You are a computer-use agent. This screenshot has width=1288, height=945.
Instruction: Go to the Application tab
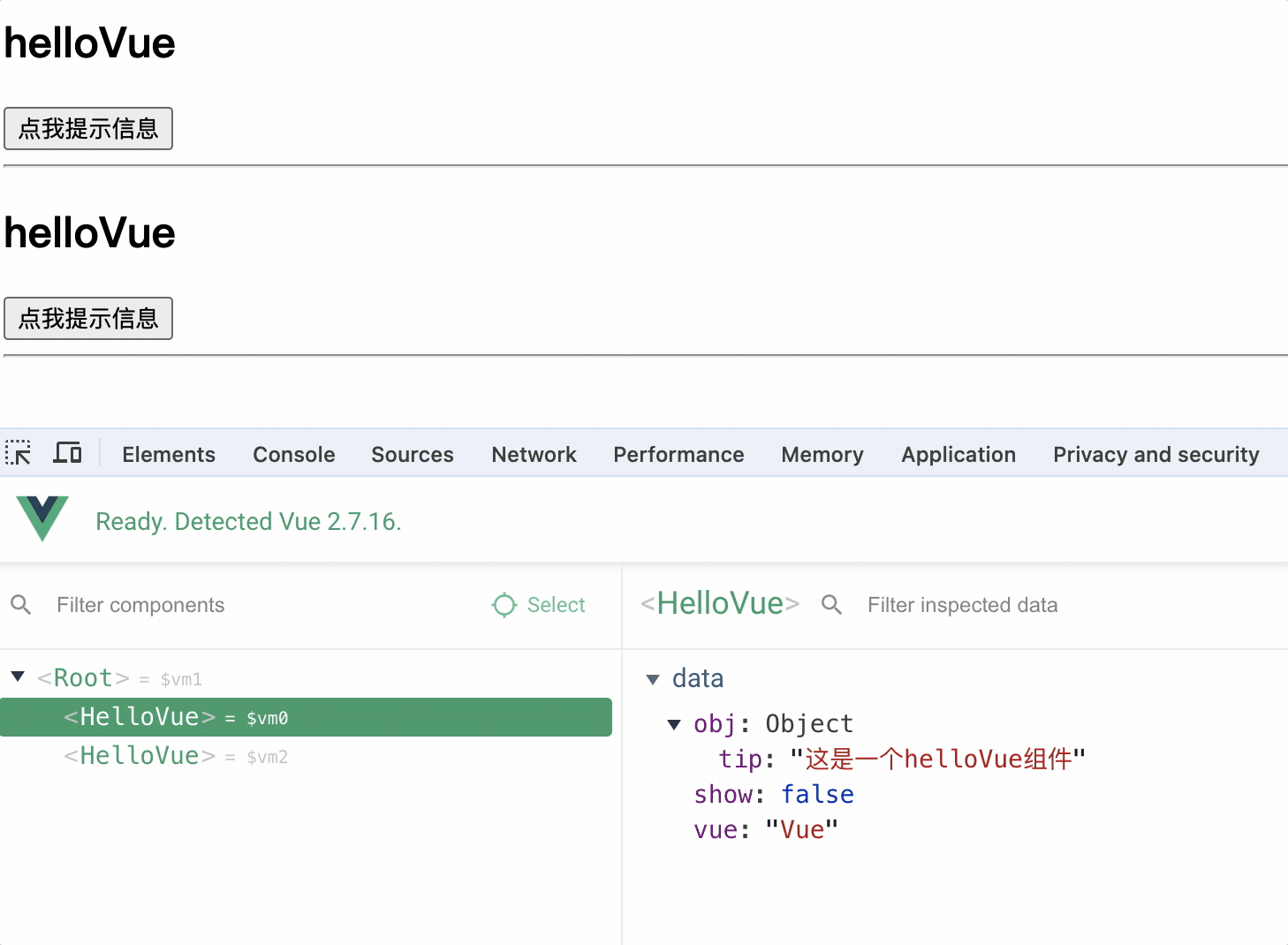click(958, 454)
